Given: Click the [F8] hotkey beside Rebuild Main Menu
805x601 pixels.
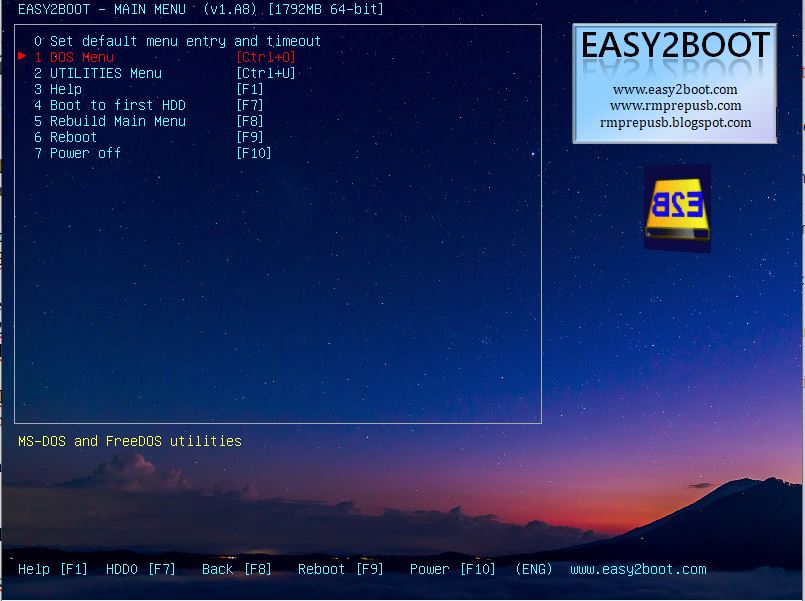Looking at the screenshot, I should coord(250,121).
